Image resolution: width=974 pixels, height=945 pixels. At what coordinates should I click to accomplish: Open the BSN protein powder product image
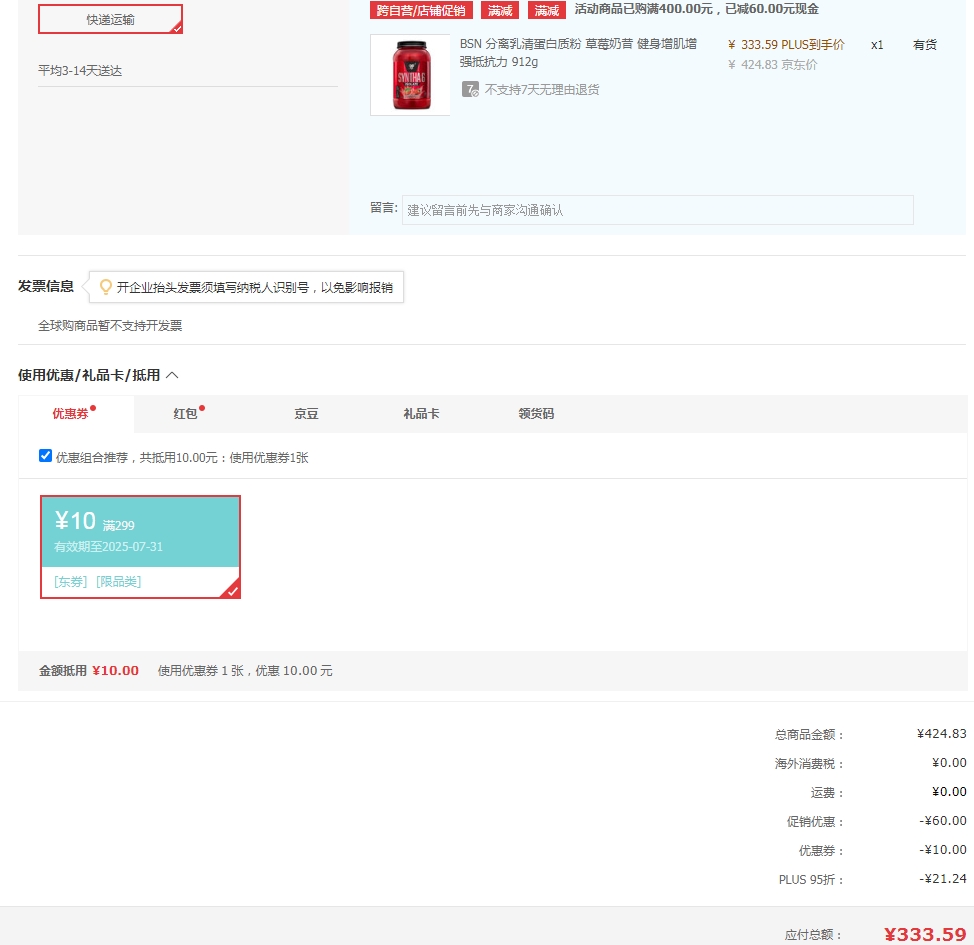410,75
